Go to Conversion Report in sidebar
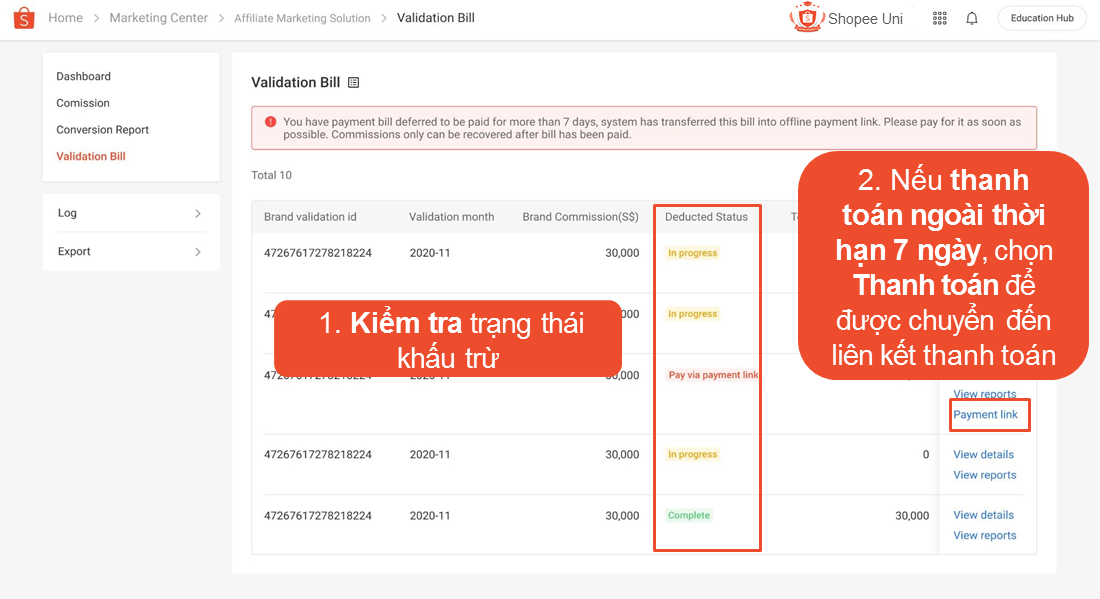 click(102, 130)
